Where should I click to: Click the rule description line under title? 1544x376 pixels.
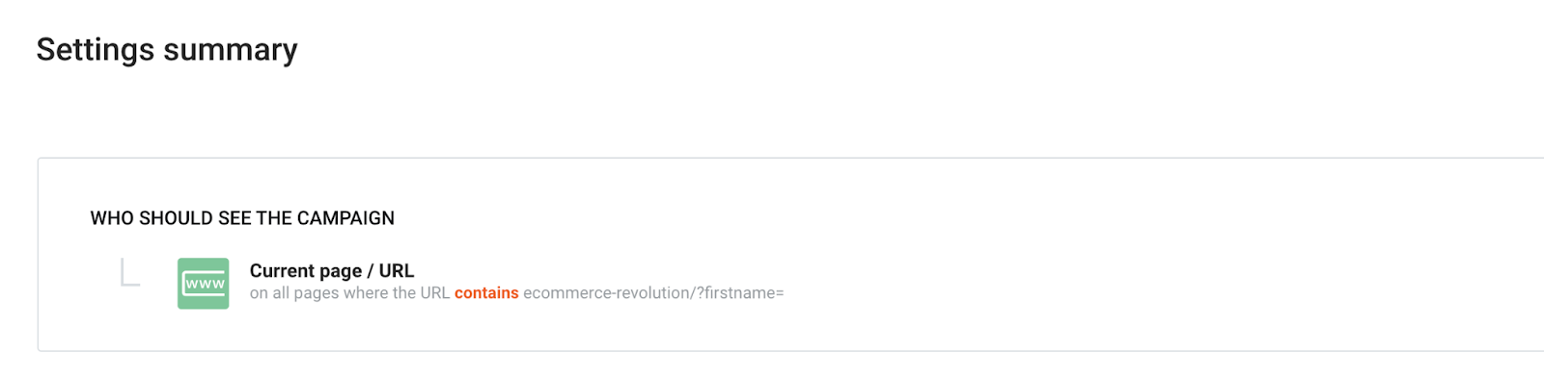click(x=517, y=294)
